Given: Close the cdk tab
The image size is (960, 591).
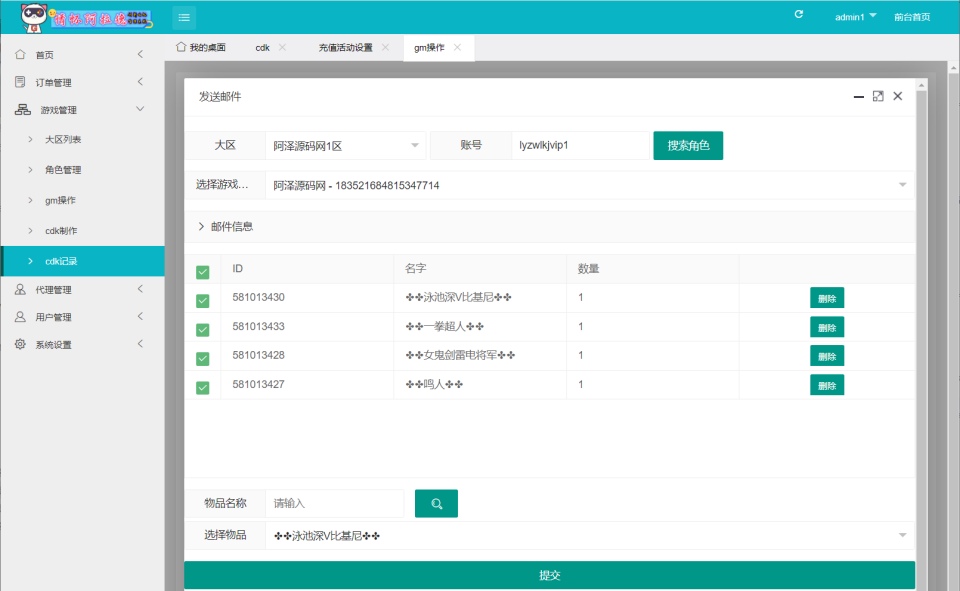Looking at the screenshot, I should [x=282, y=47].
